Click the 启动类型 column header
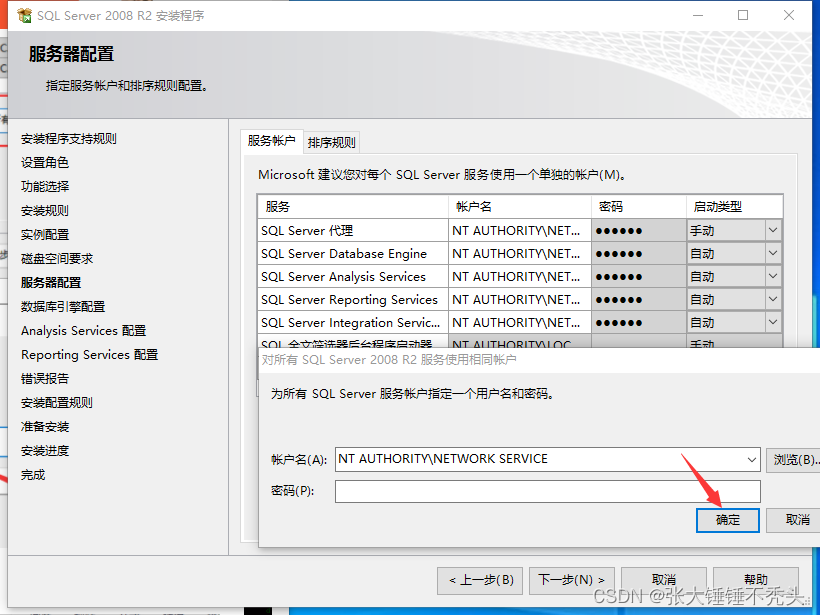This screenshot has width=820, height=615. tap(734, 207)
